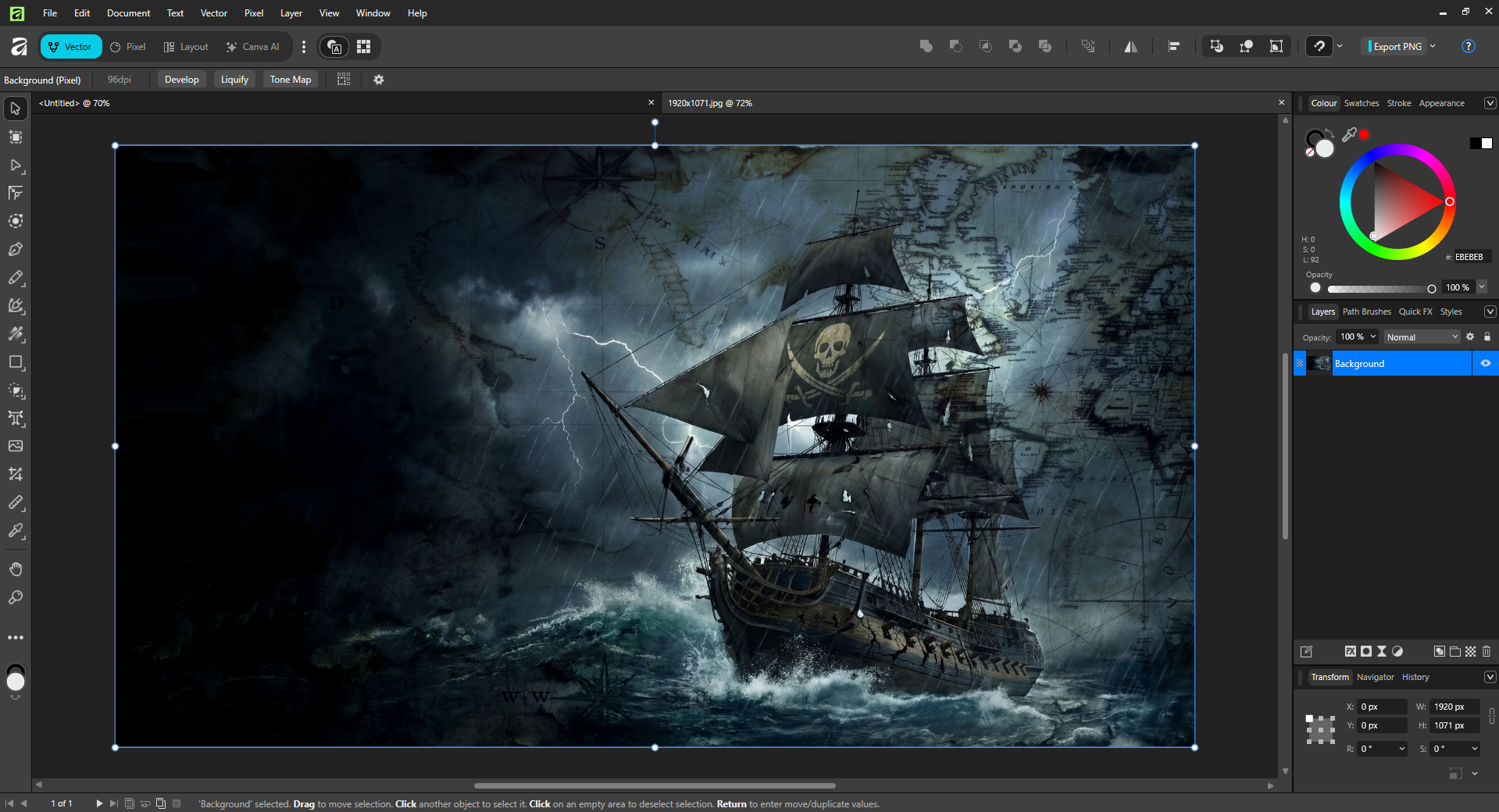Click the Xor boolean operation icon
This screenshot has height=812, width=1499.
(x=1015, y=47)
